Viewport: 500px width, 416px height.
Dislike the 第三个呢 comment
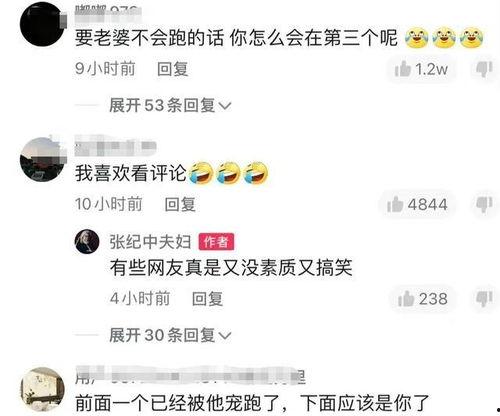click(484, 69)
